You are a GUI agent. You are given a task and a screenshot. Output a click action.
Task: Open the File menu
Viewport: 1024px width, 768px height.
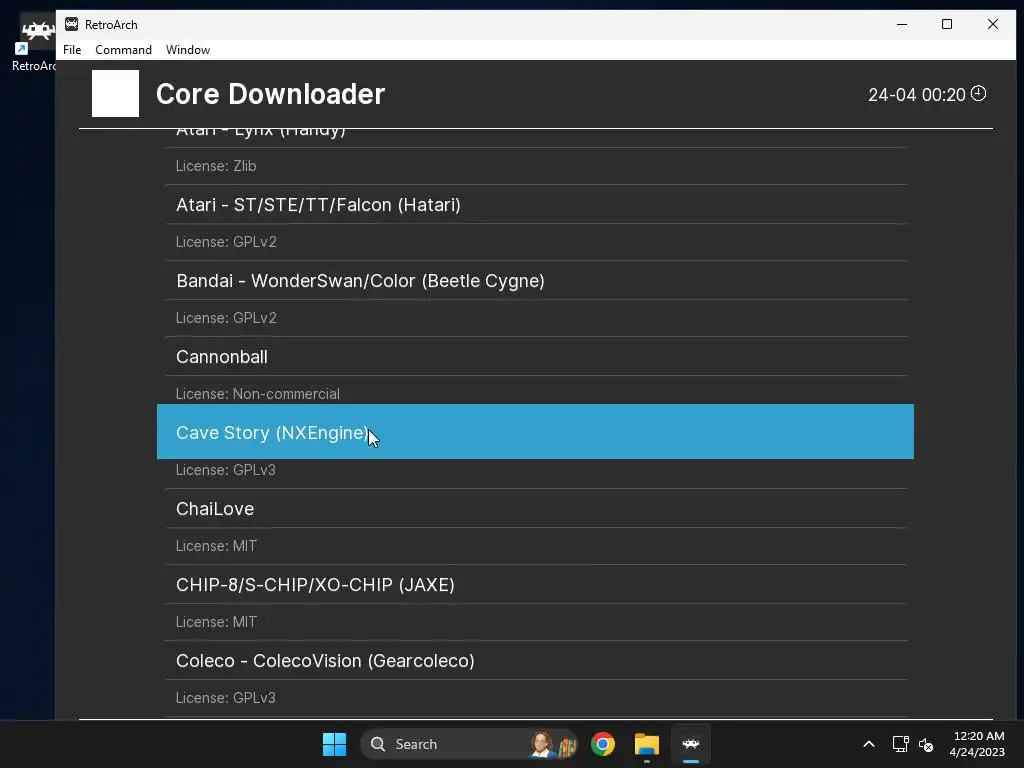tap(72, 50)
